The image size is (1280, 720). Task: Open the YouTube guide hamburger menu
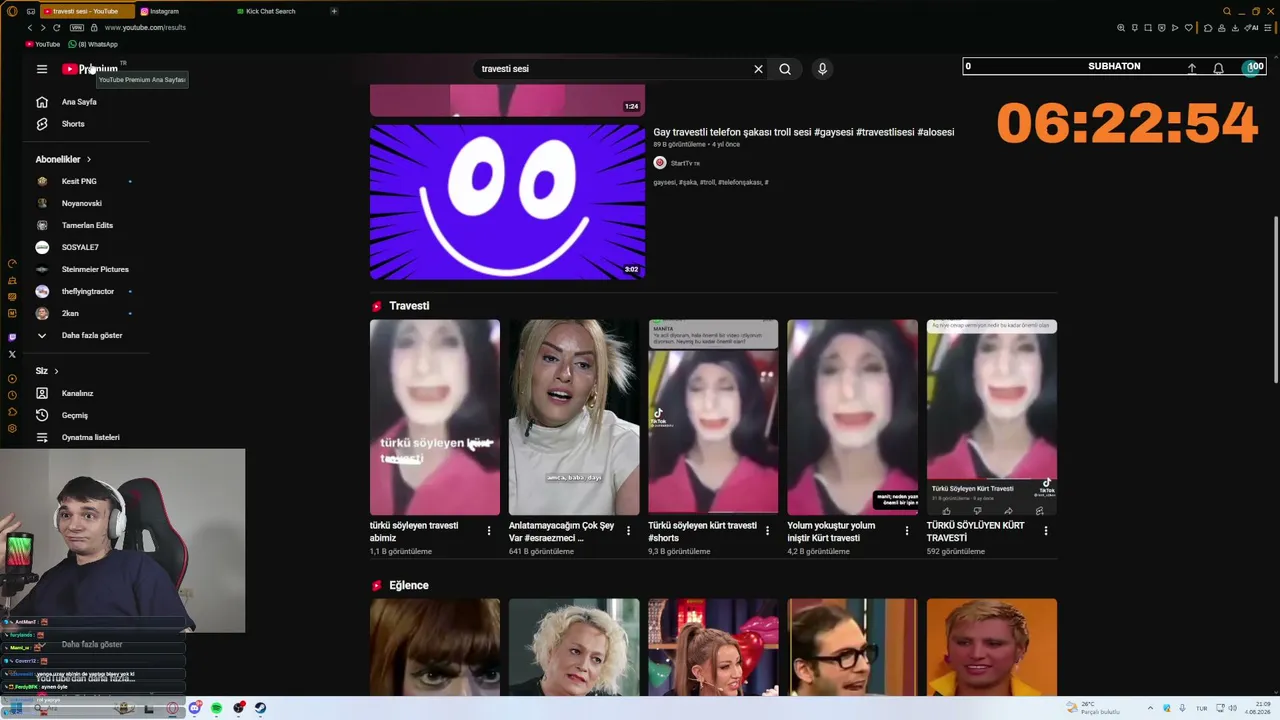pos(42,69)
